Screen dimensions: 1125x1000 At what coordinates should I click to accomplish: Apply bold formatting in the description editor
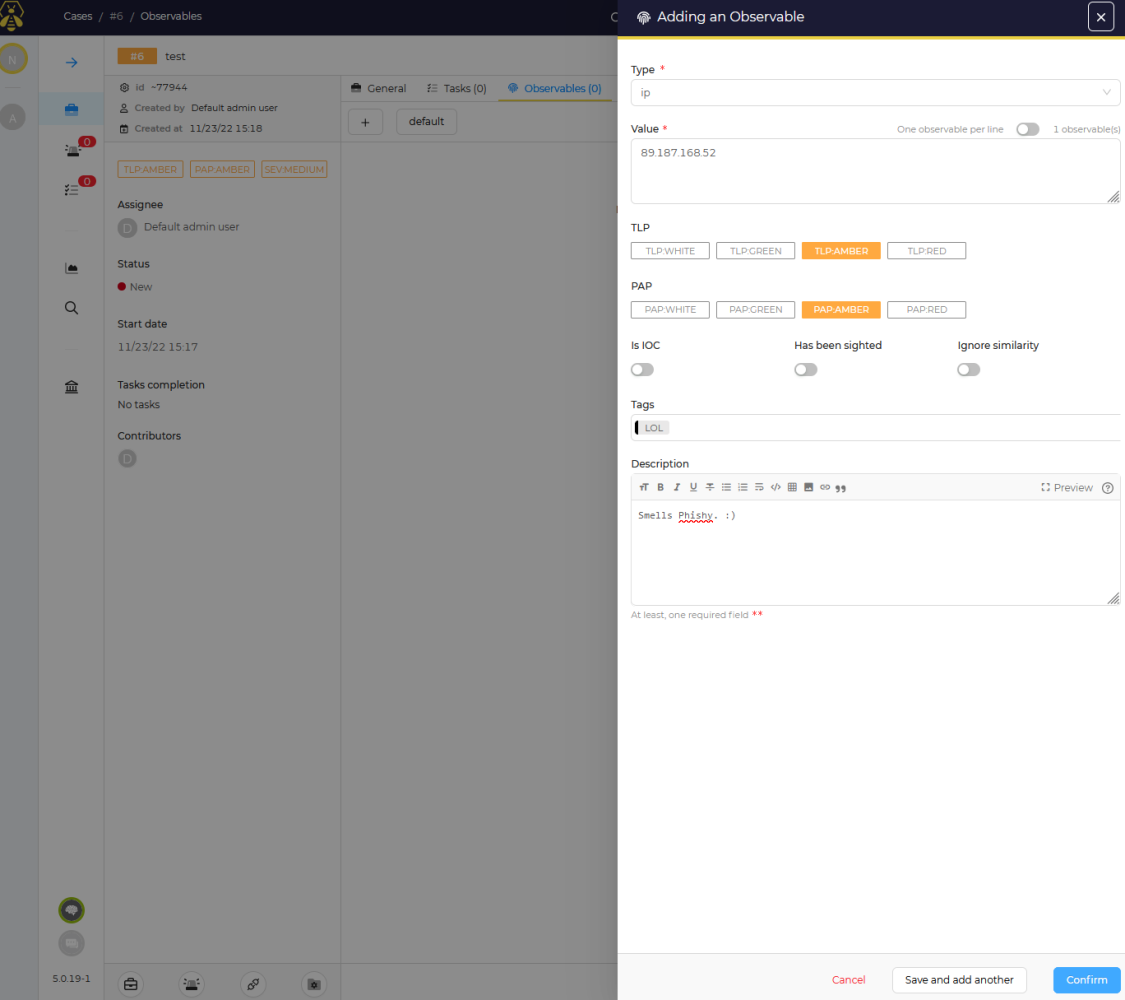tap(660, 487)
